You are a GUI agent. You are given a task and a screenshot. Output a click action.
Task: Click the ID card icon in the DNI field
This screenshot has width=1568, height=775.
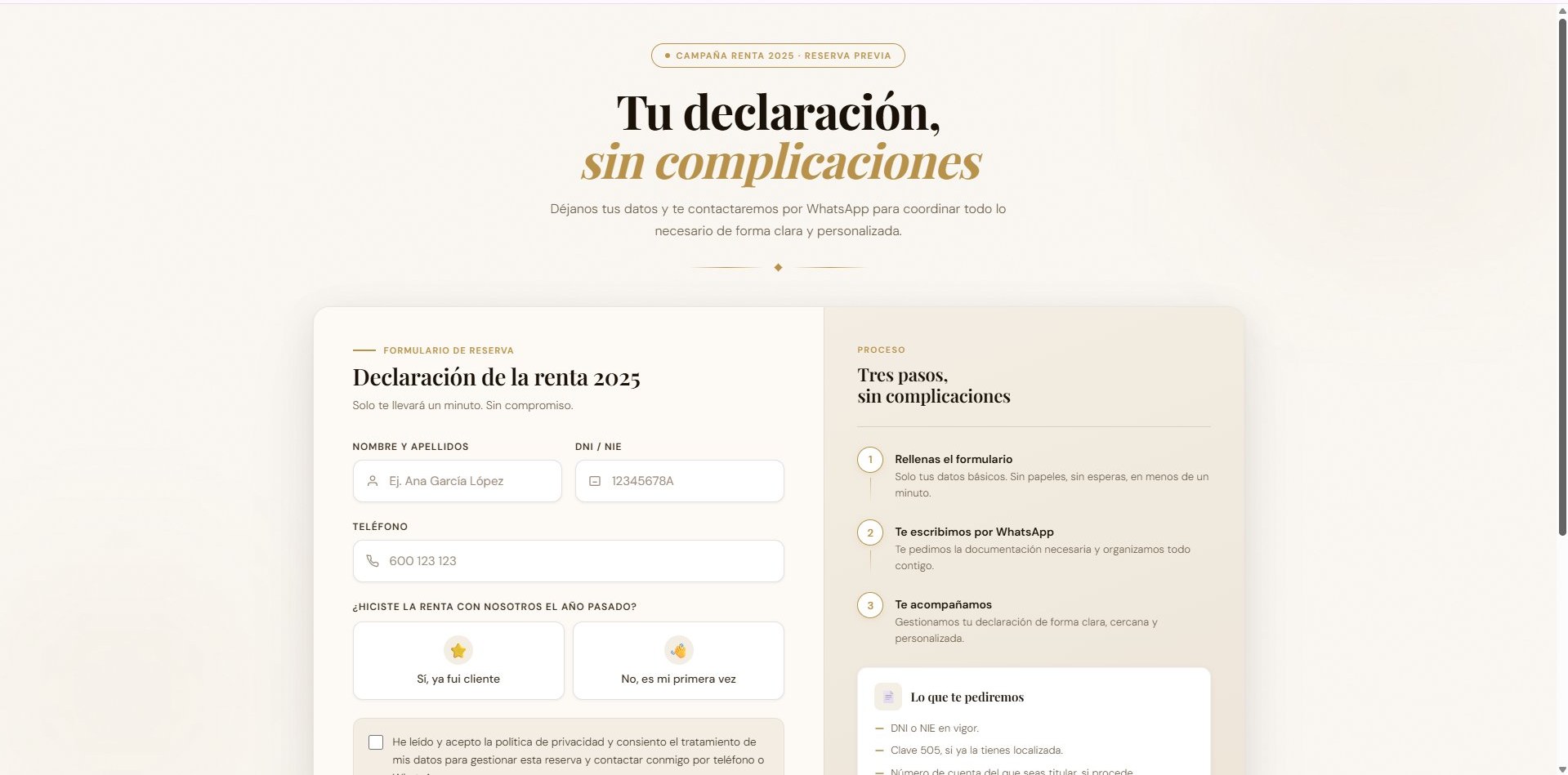(596, 481)
